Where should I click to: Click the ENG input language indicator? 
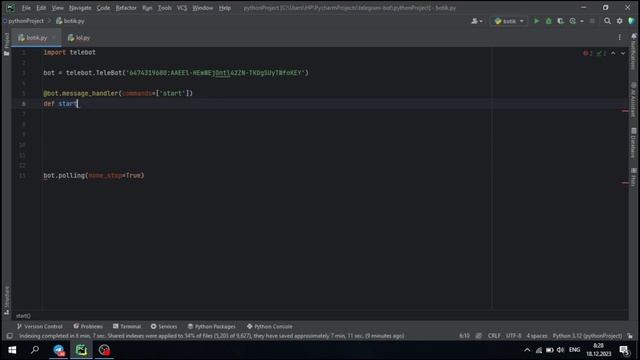coord(575,350)
